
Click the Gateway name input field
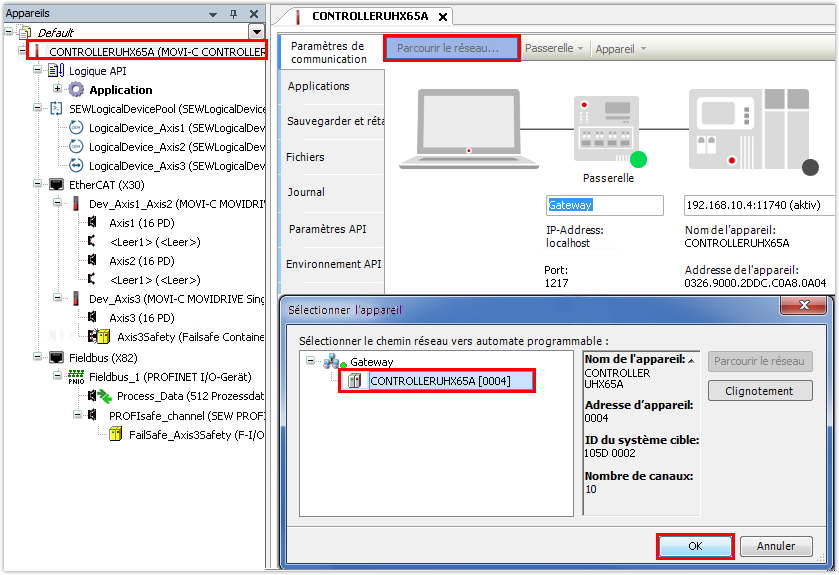tap(605, 205)
